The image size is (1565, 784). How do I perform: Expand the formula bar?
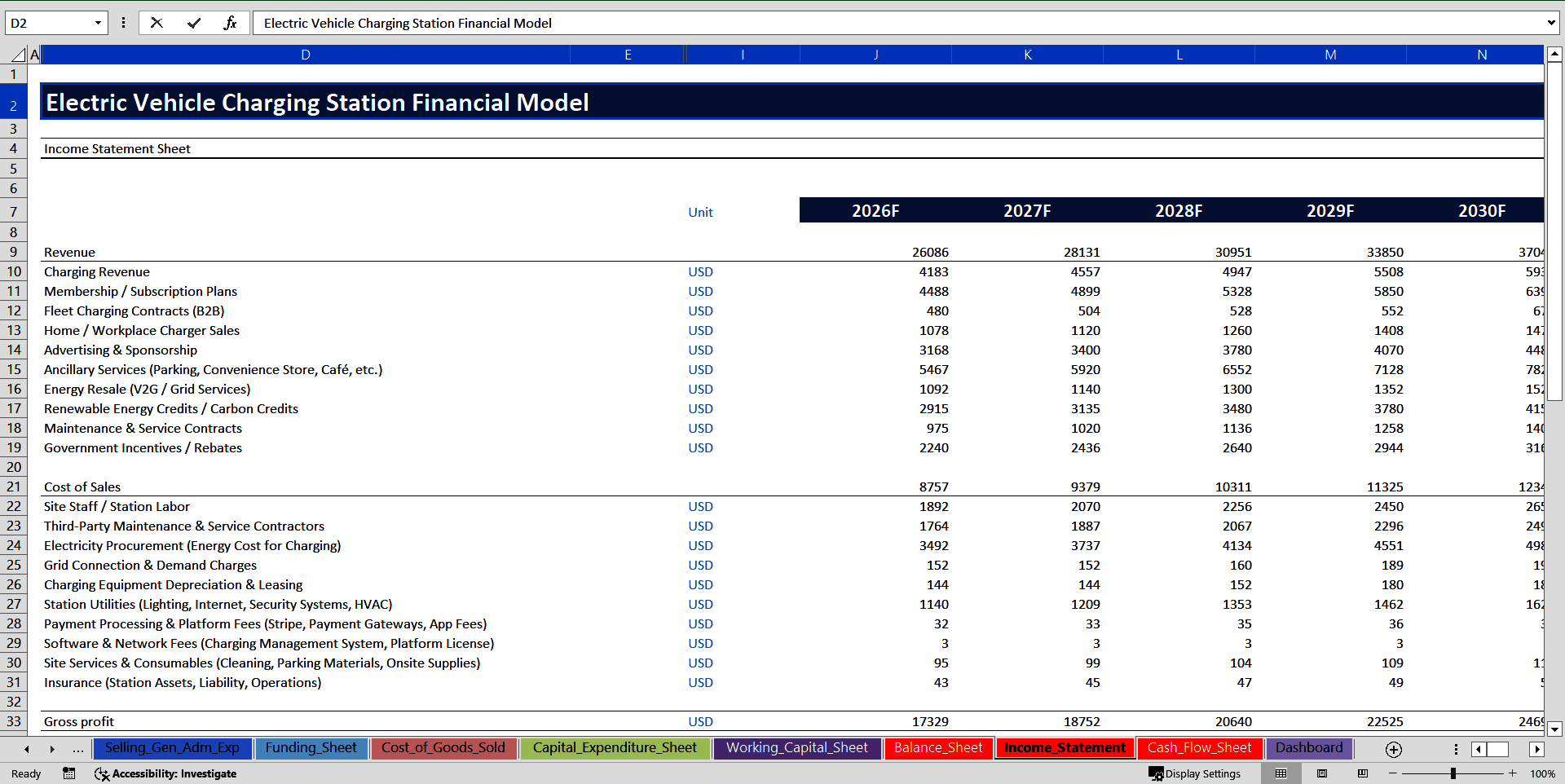[x=1550, y=23]
